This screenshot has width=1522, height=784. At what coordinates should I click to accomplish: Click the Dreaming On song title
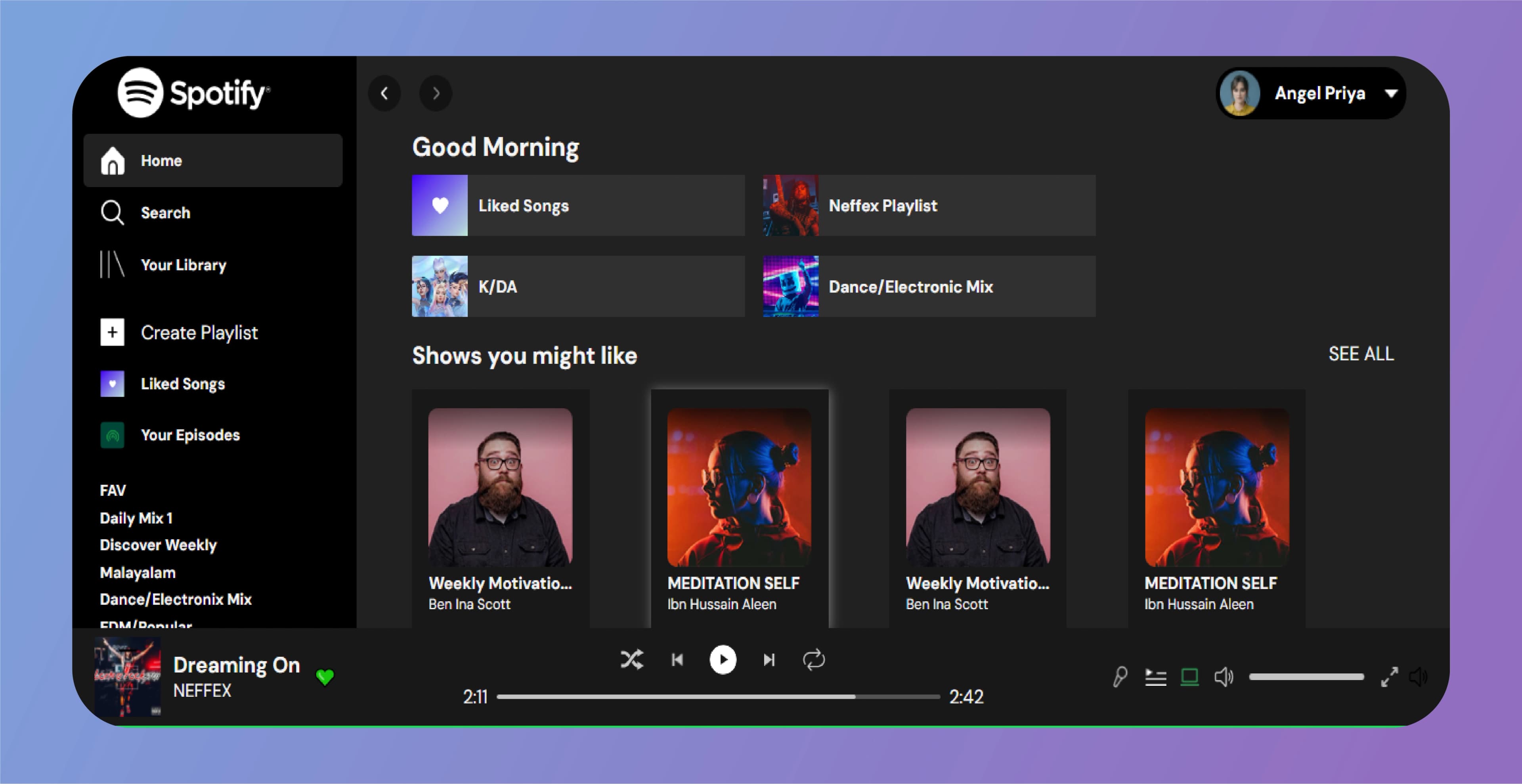click(236, 665)
